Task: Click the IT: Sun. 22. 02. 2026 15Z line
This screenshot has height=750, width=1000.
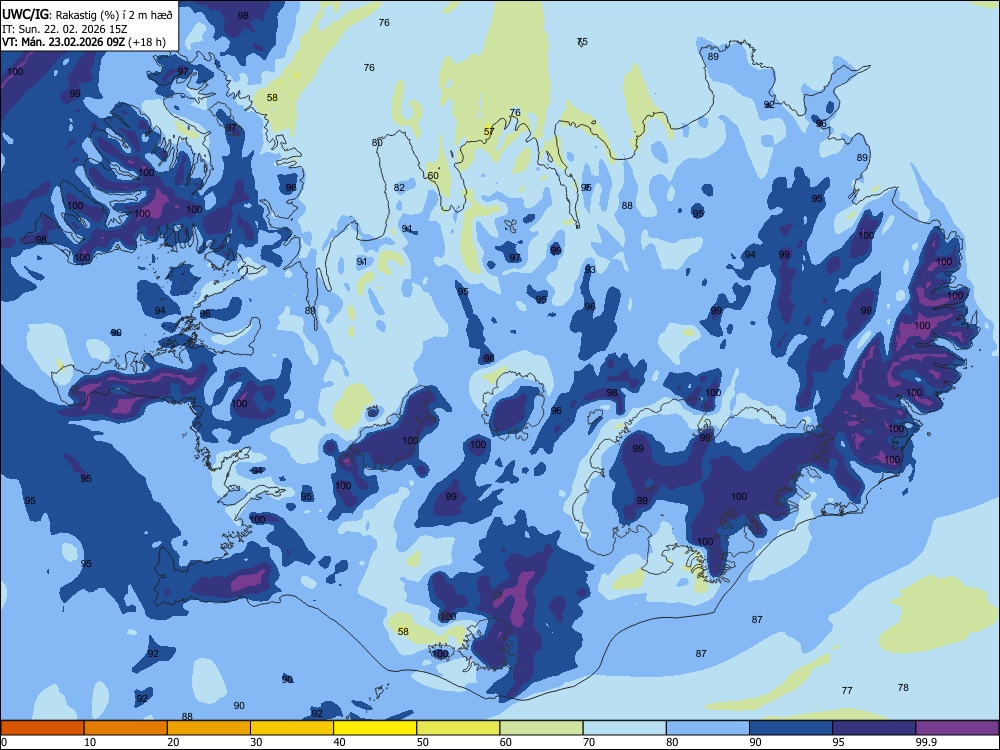Action: tap(67, 29)
